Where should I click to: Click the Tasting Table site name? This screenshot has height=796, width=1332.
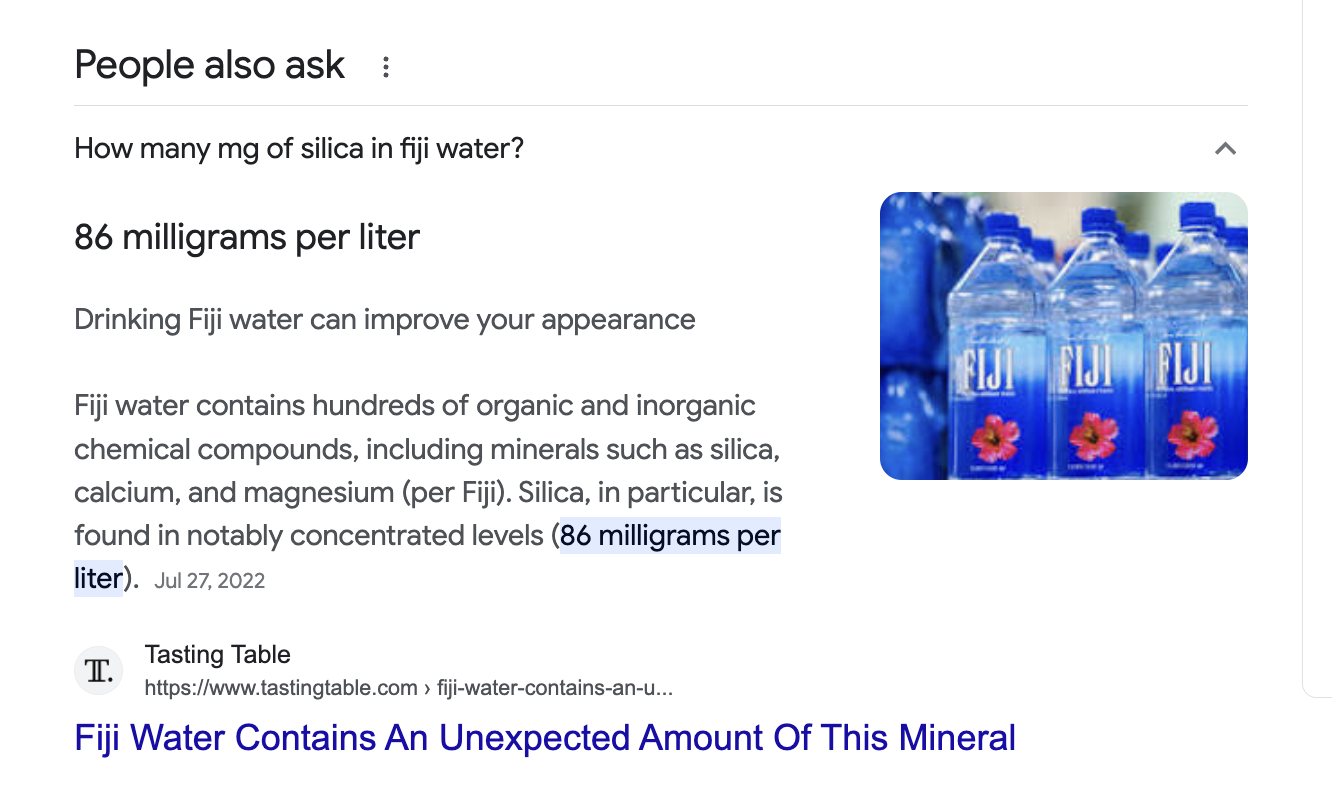click(x=217, y=655)
